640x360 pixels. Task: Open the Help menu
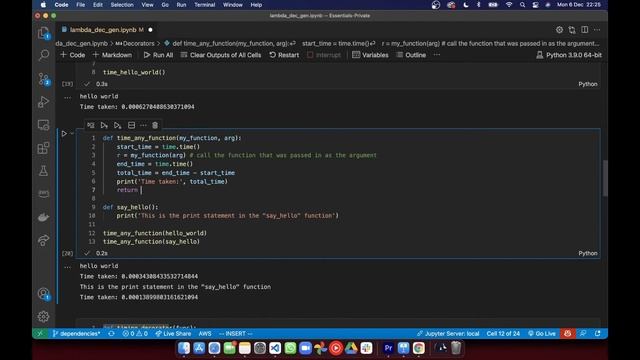(256, 5)
